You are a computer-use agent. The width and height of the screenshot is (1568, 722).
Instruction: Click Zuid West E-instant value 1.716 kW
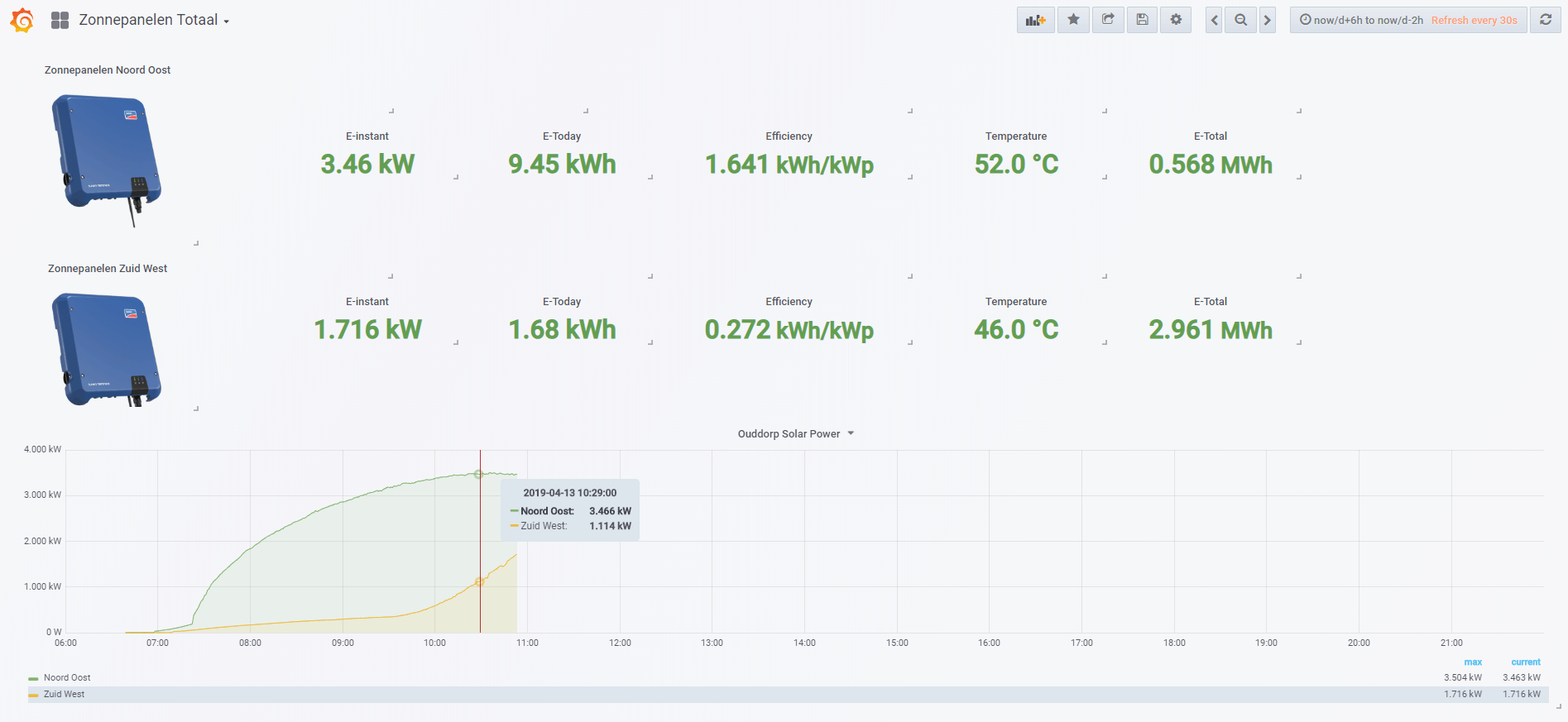(x=367, y=330)
